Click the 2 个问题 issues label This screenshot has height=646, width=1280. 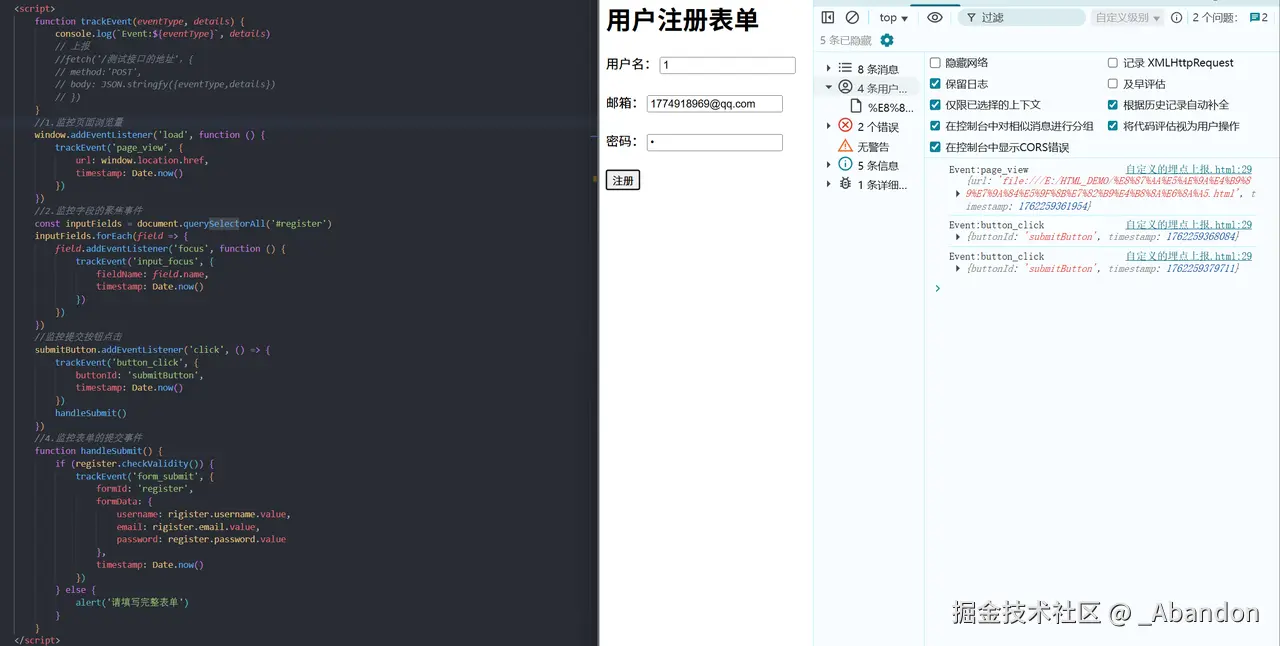[1215, 17]
